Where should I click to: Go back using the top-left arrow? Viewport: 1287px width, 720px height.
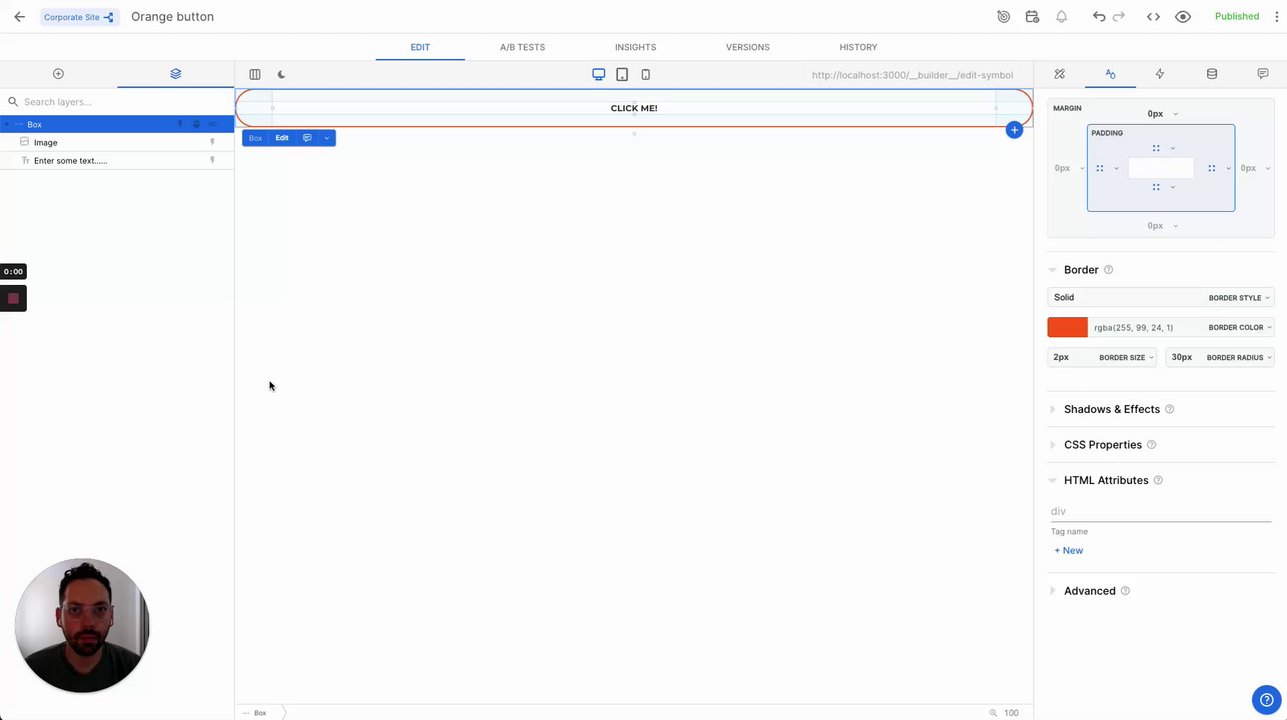19,17
